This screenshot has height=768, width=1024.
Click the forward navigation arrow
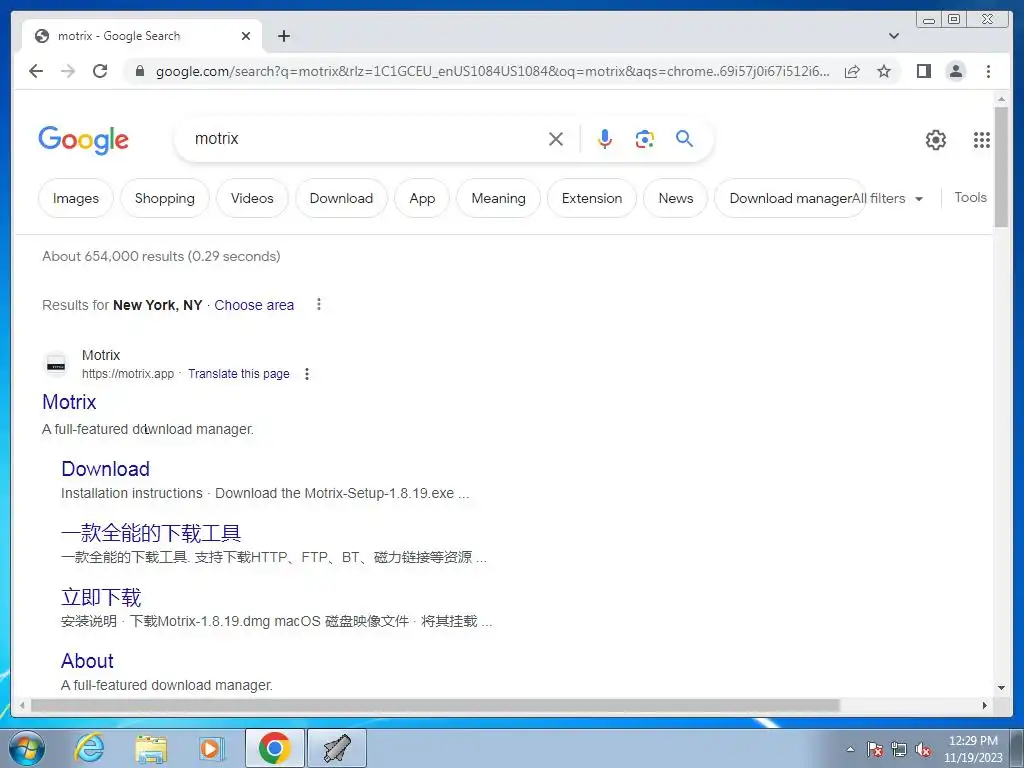68,71
